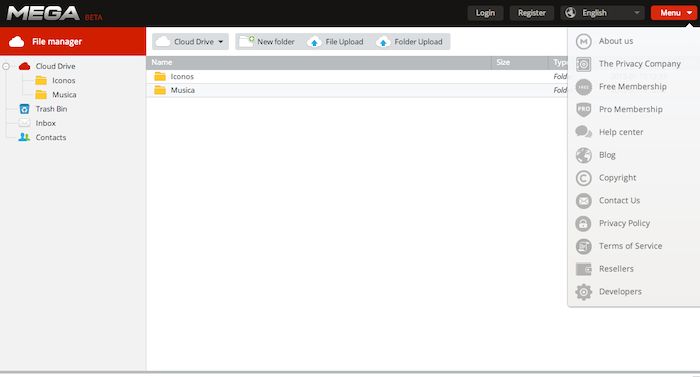
Task: Click the Pro Membership shield icon
Action: point(583,110)
